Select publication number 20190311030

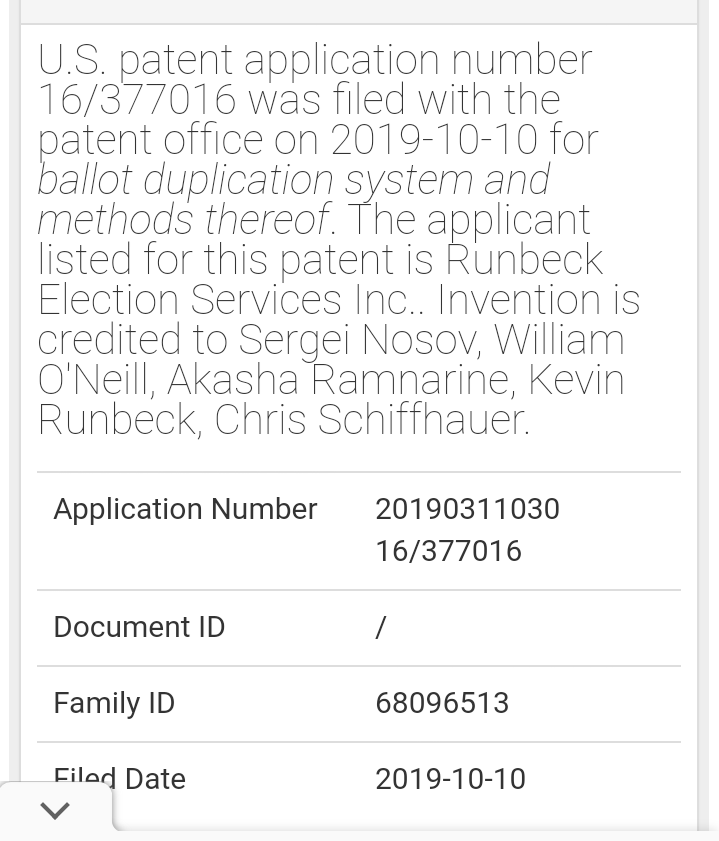click(x=467, y=509)
